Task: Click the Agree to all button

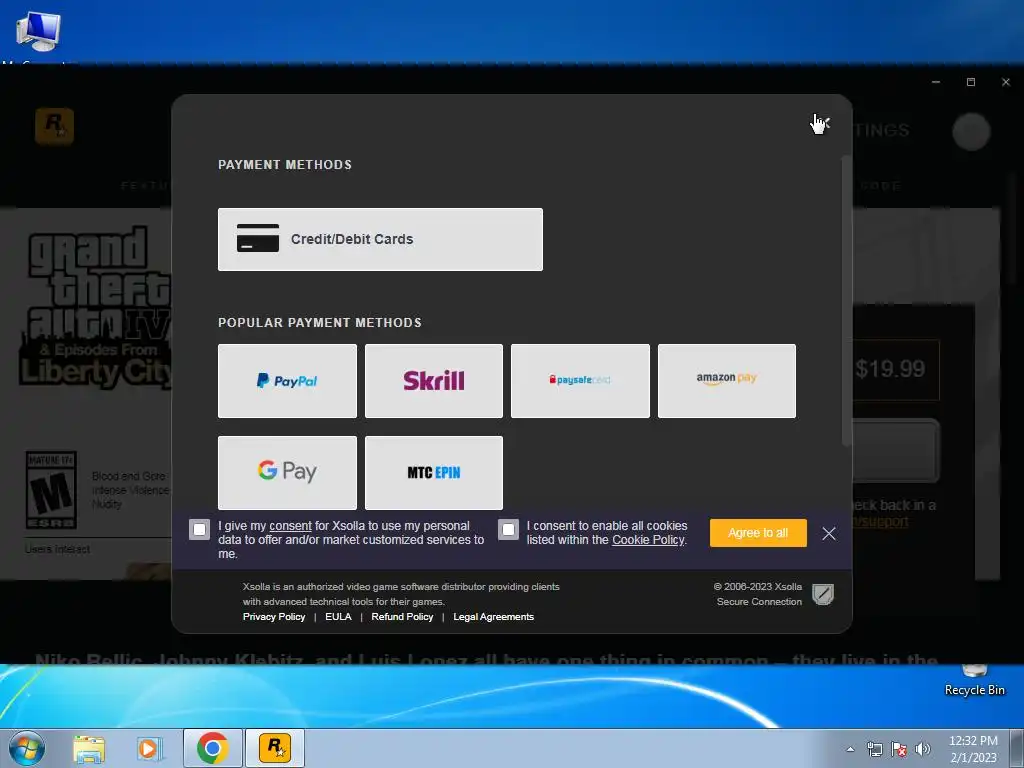Action: tap(758, 533)
